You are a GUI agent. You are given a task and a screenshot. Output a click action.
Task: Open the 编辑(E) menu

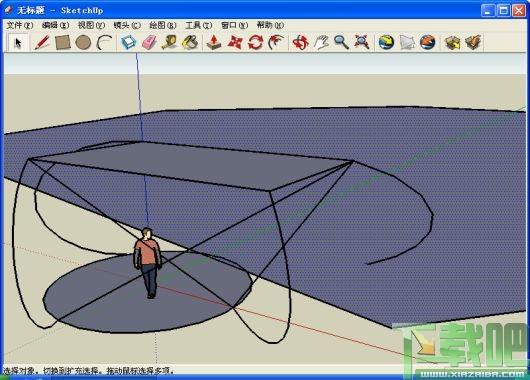pyautogui.click(x=55, y=25)
